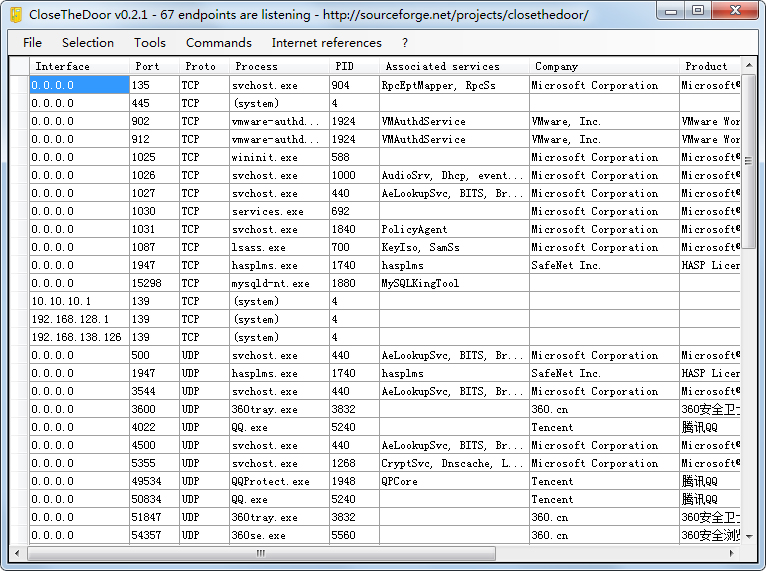
Task: Click the horizontal scrollbar thumb
Action: 261,553
